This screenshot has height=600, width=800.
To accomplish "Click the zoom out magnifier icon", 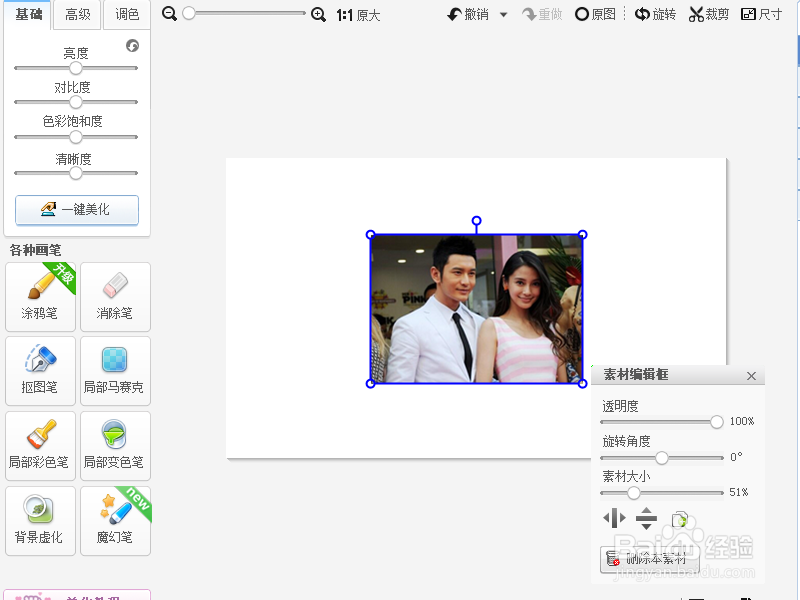I will pos(169,14).
